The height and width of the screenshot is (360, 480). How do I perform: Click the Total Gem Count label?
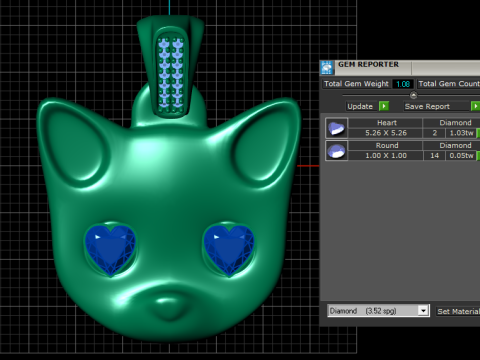(x=449, y=84)
